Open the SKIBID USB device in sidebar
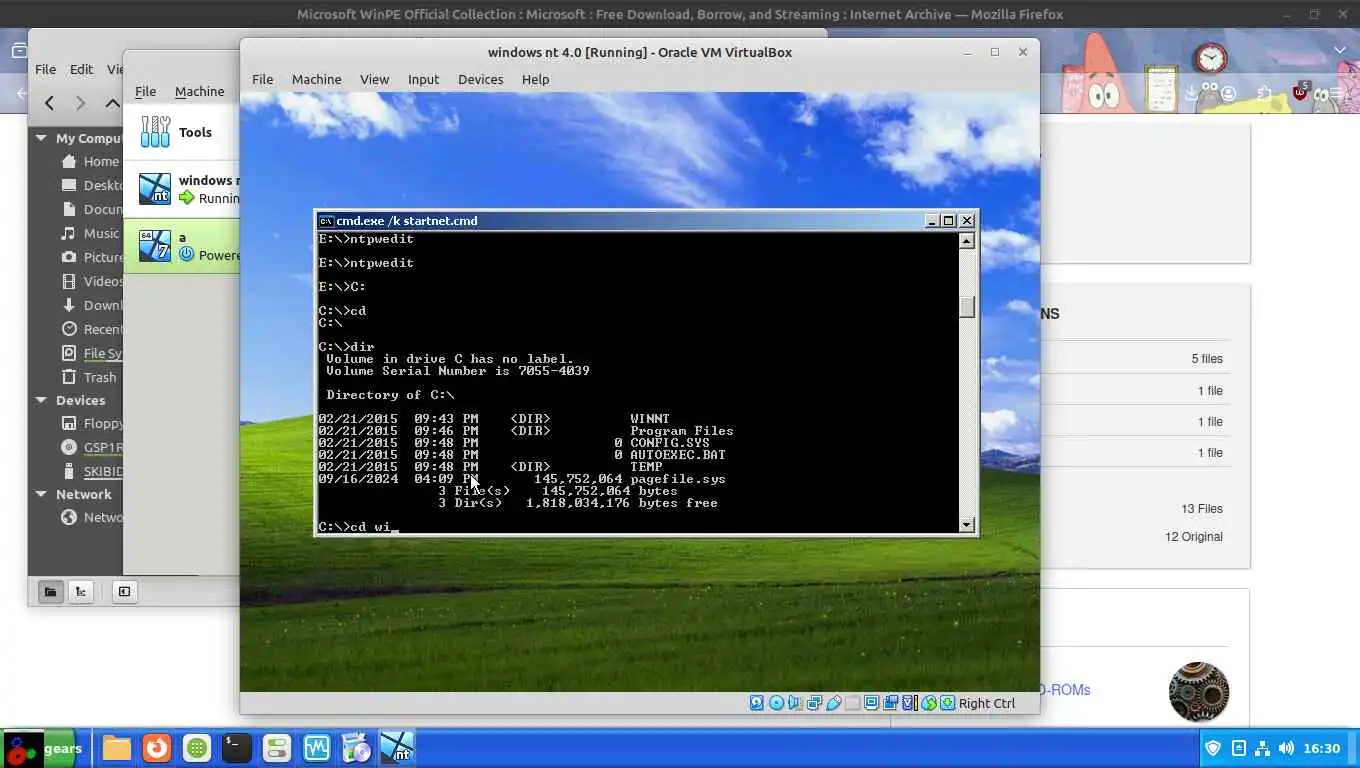Screen dimensions: 1360x768 (90, 471)
